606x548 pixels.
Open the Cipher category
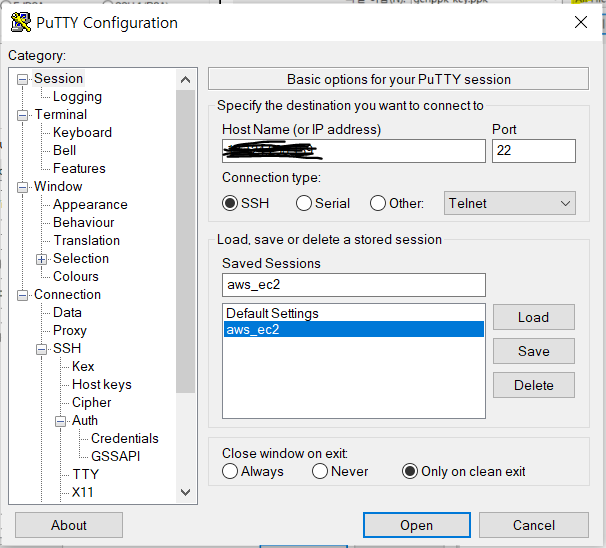(92, 402)
